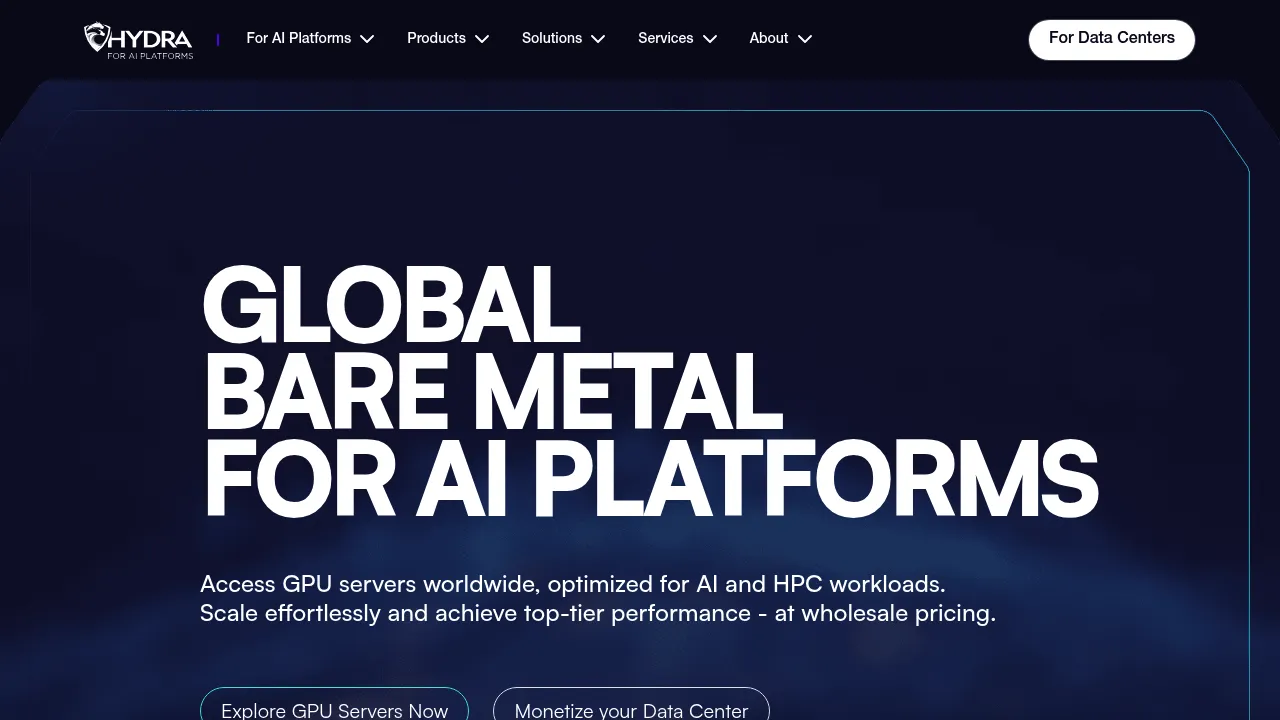Image resolution: width=1280 pixels, height=720 pixels.
Task: Click the FOR AI PLATFORMS headline line
Action: [x=651, y=479]
